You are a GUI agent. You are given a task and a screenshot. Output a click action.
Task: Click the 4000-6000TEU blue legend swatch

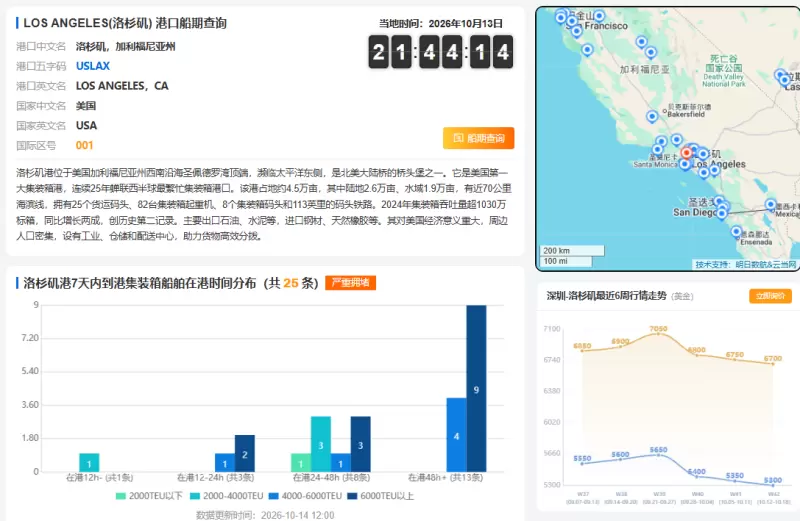pos(274,496)
